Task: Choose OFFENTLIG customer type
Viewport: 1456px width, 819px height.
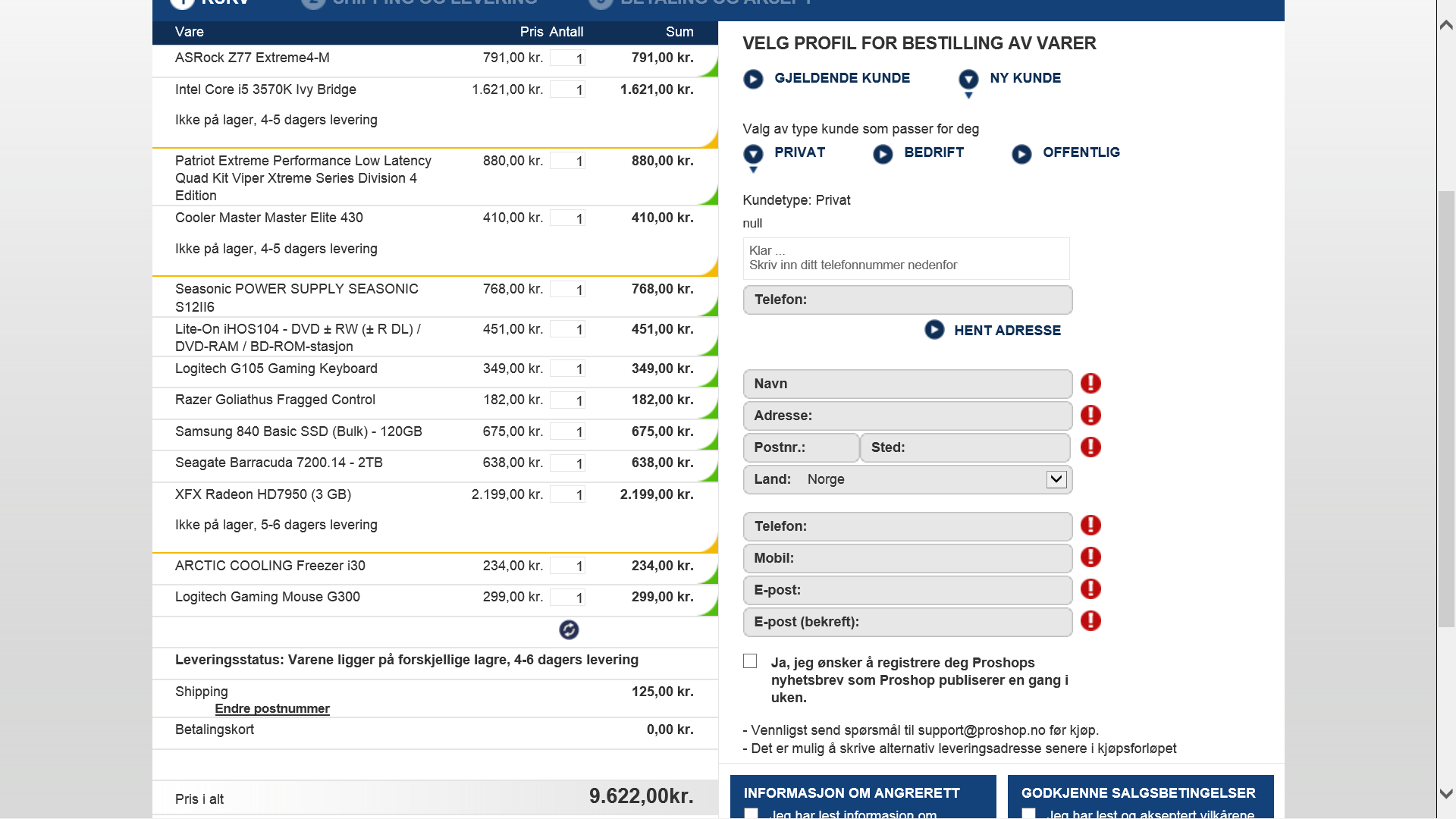Action: 1081,152
